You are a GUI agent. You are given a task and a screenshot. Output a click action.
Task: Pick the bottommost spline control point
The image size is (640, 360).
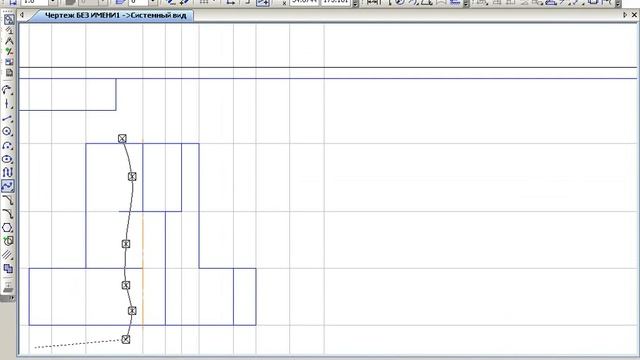pyautogui.click(x=126, y=339)
